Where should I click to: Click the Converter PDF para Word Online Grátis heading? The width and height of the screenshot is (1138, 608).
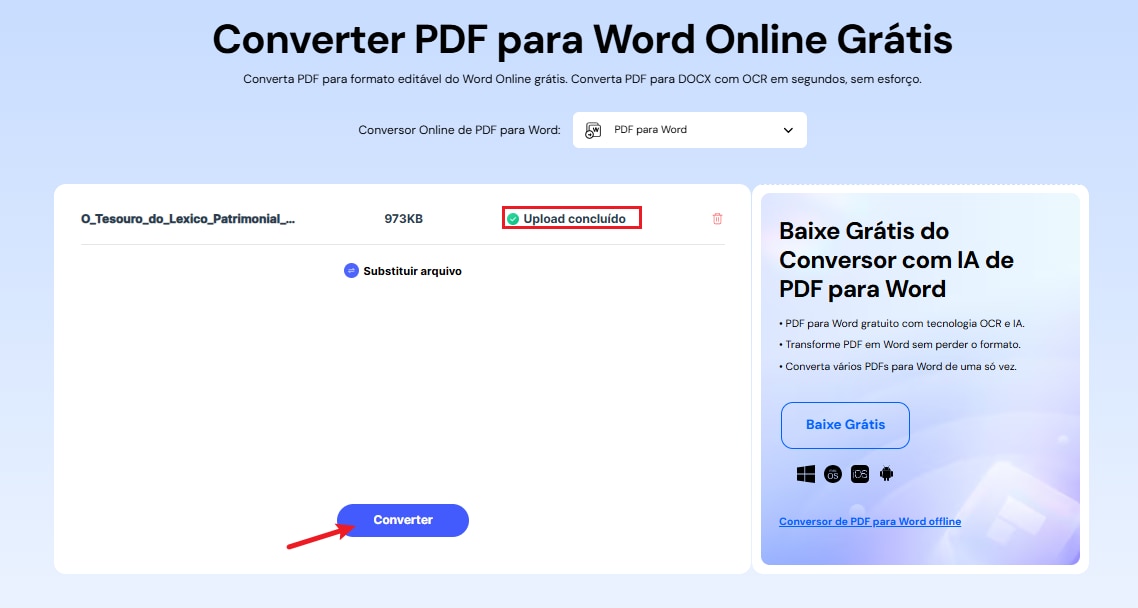tap(582, 39)
